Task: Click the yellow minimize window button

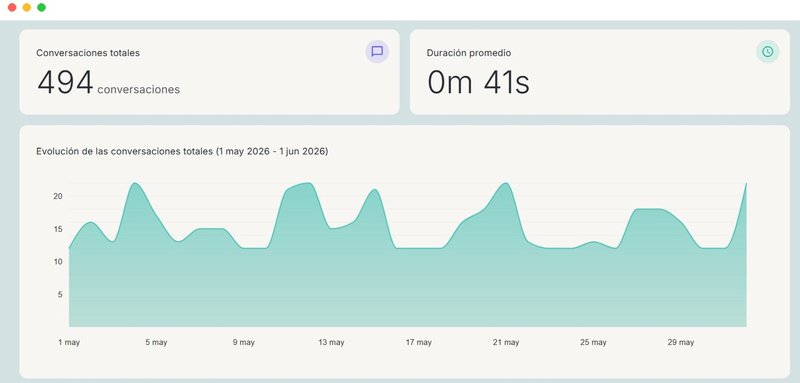Action: coord(27,7)
